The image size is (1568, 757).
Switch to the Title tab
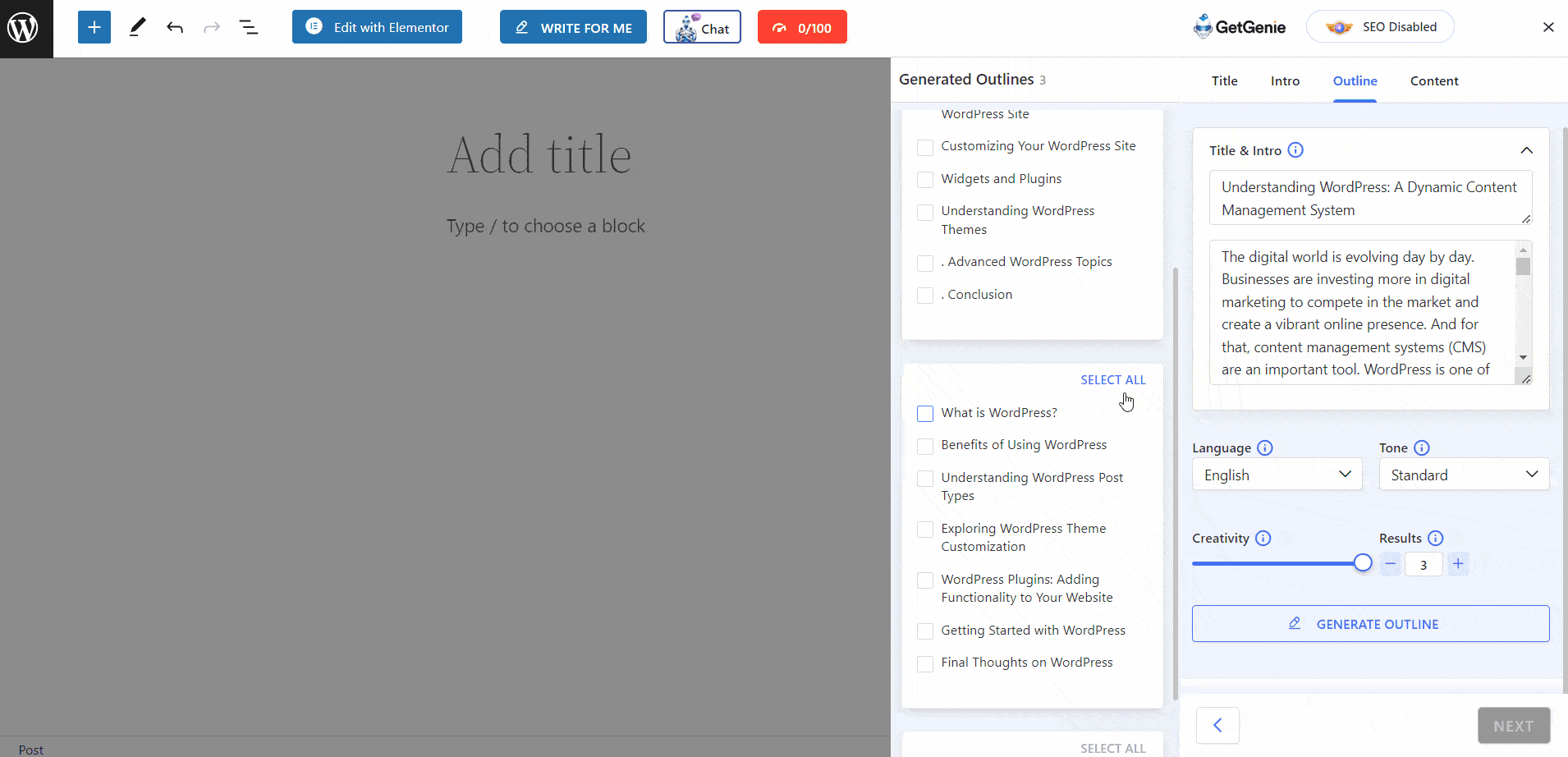(1224, 80)
